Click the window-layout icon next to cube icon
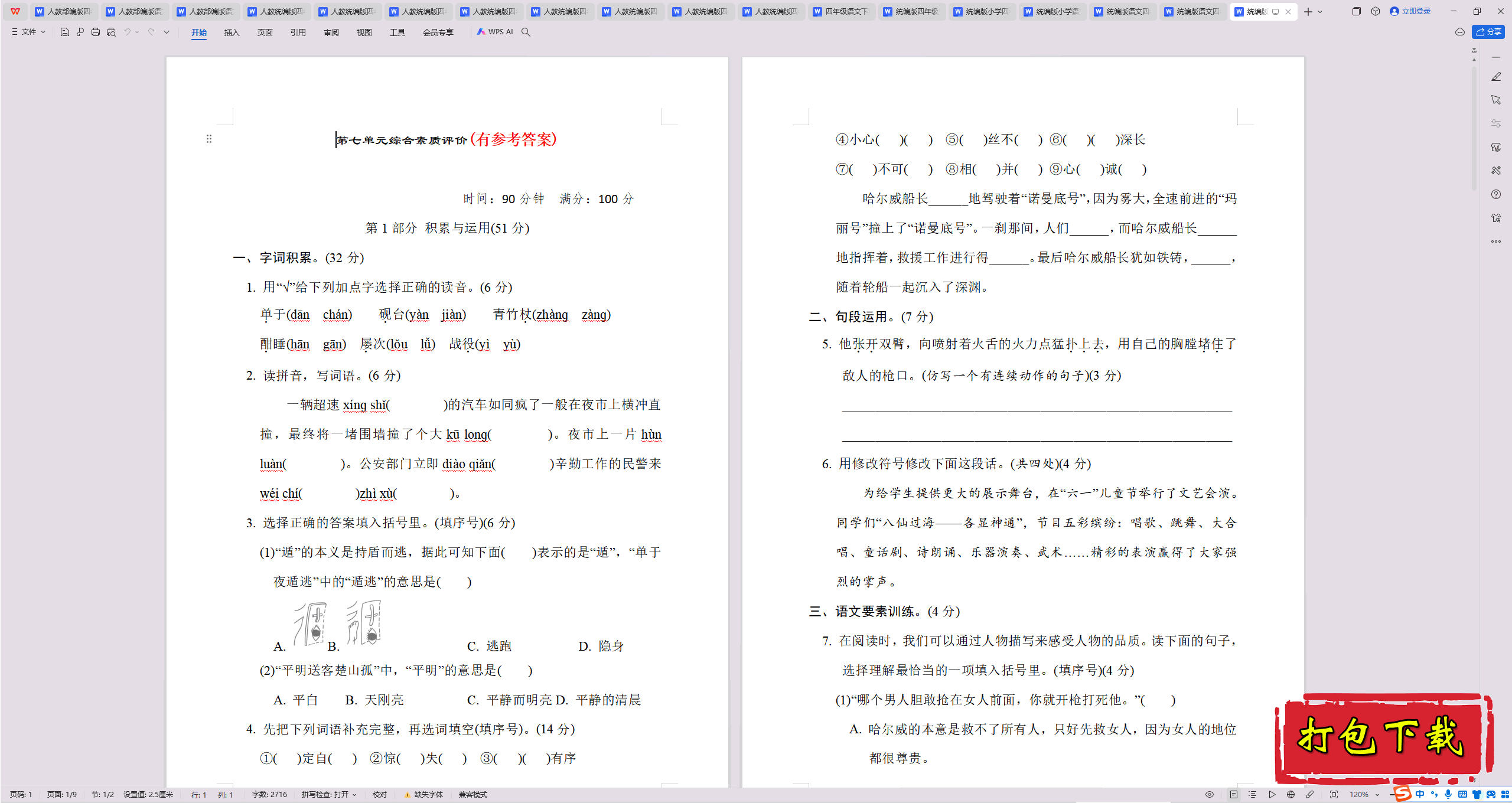The image size is (1512, 803). click(x=1356, y=11)
